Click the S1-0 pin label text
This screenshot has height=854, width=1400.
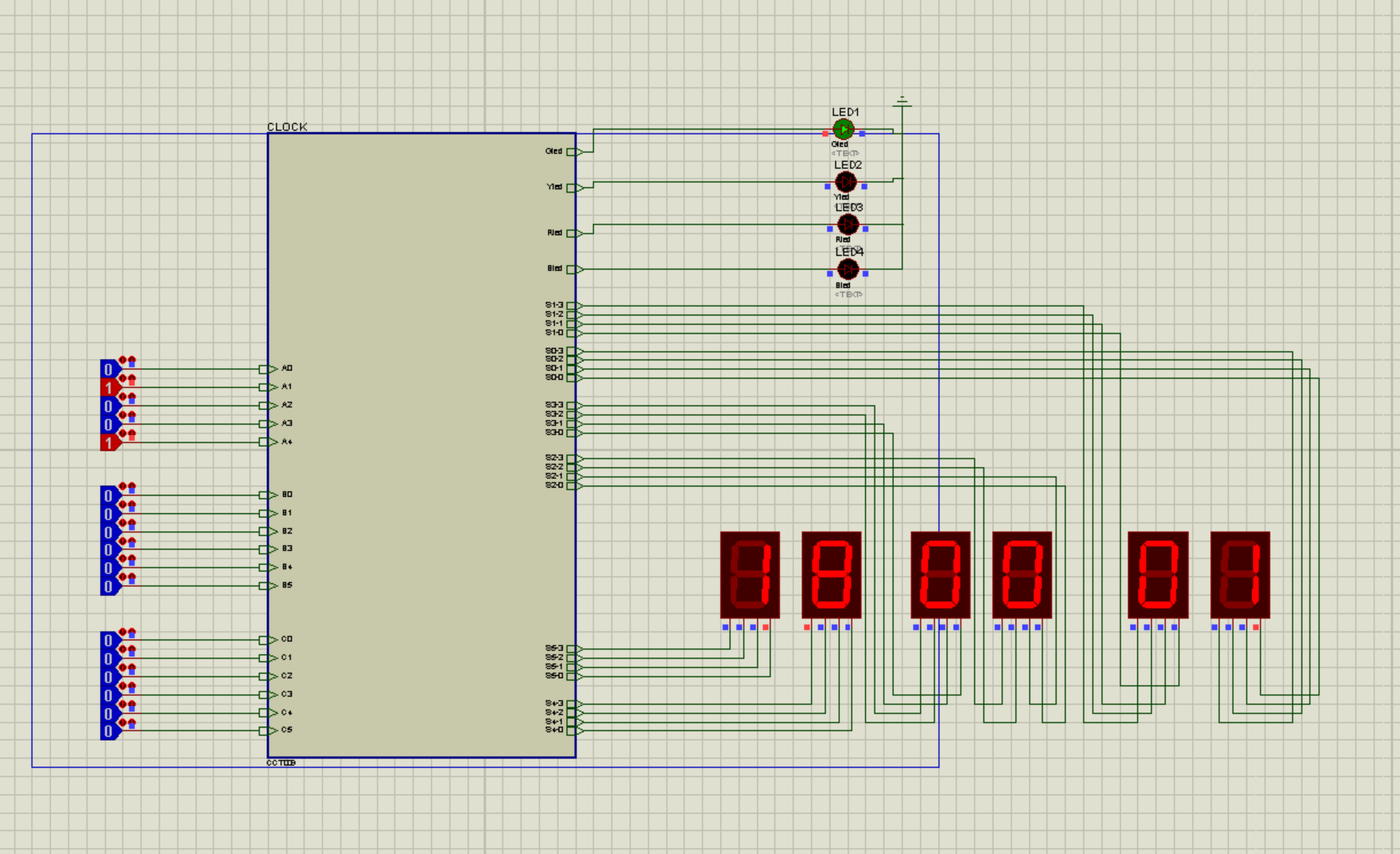(x=554, y=332)
